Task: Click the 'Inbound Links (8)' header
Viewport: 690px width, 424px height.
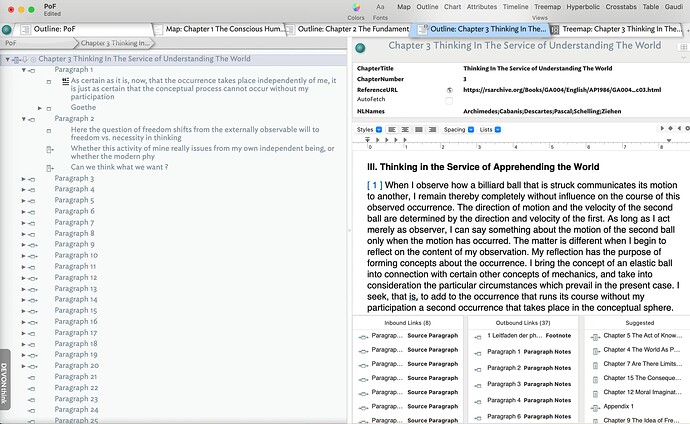Action: [x=407, y=323]
